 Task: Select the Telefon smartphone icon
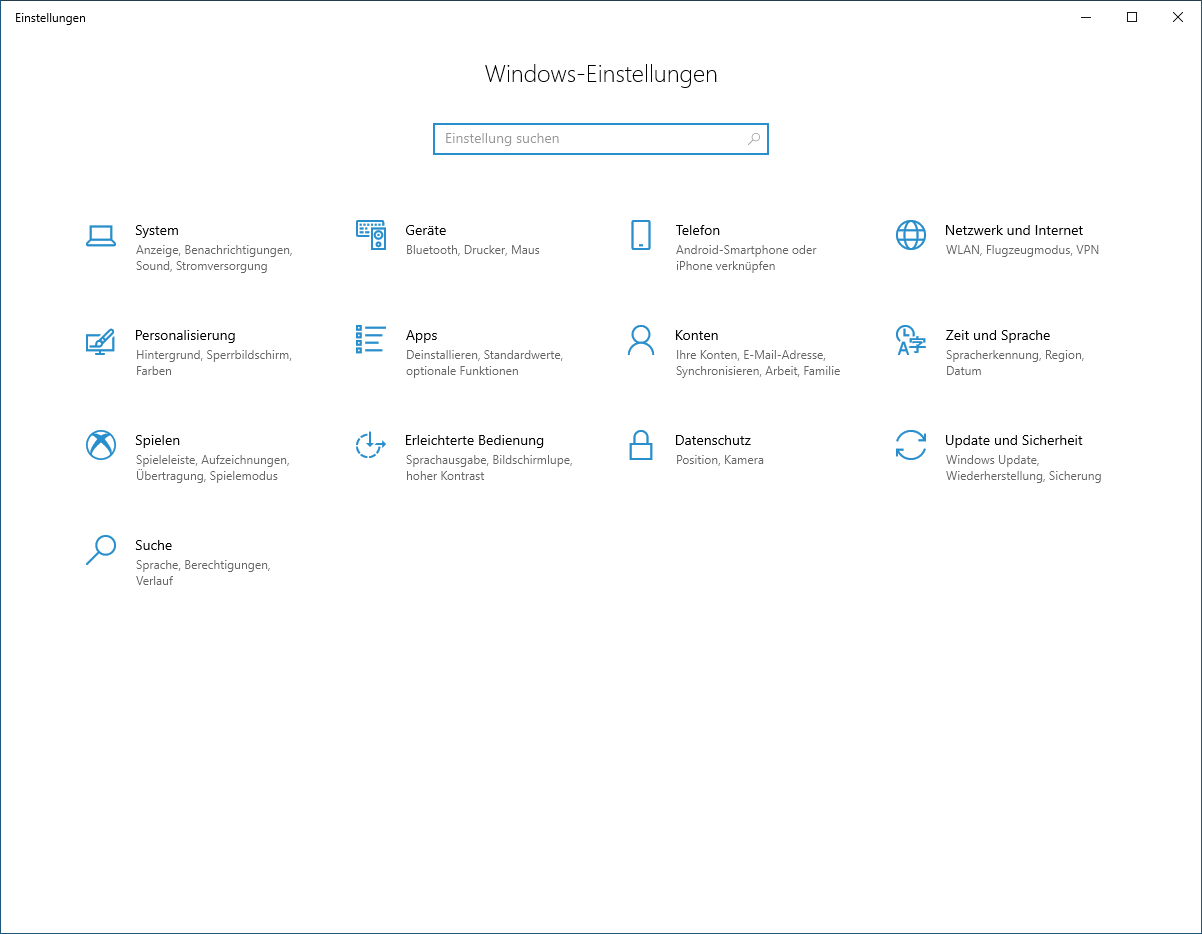[x=641, y=235]
